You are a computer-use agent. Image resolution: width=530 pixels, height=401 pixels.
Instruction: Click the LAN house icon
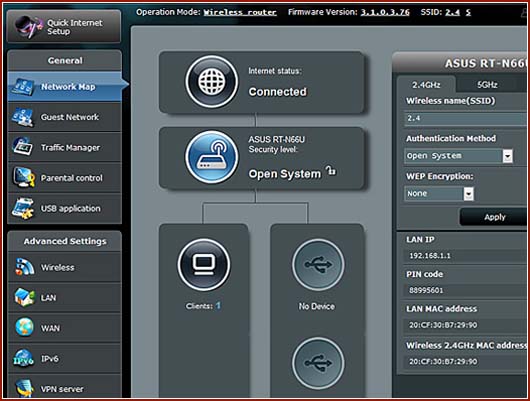[24, 298]
